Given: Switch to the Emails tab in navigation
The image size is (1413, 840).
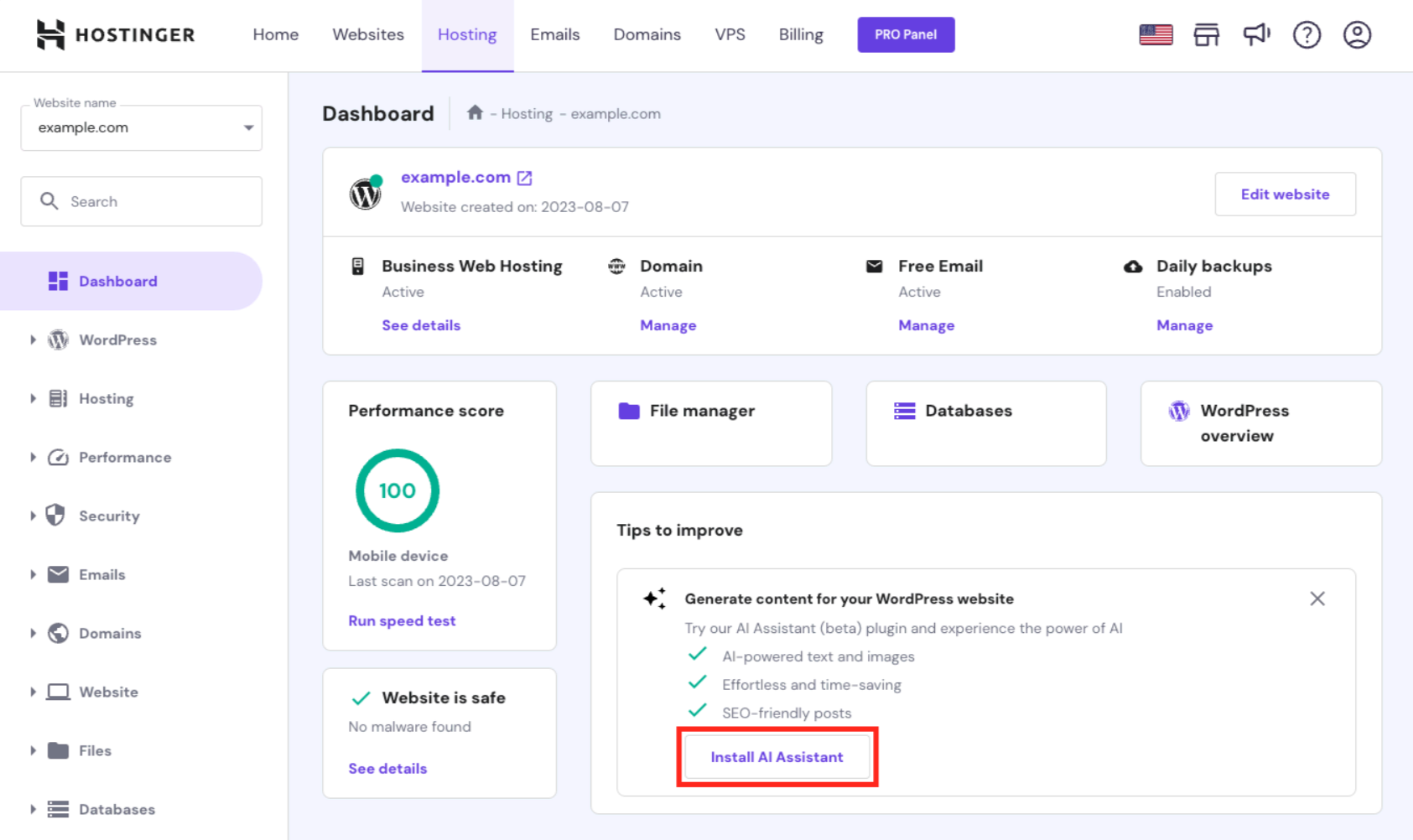Looking at the screenshot, I should point(554,34).
